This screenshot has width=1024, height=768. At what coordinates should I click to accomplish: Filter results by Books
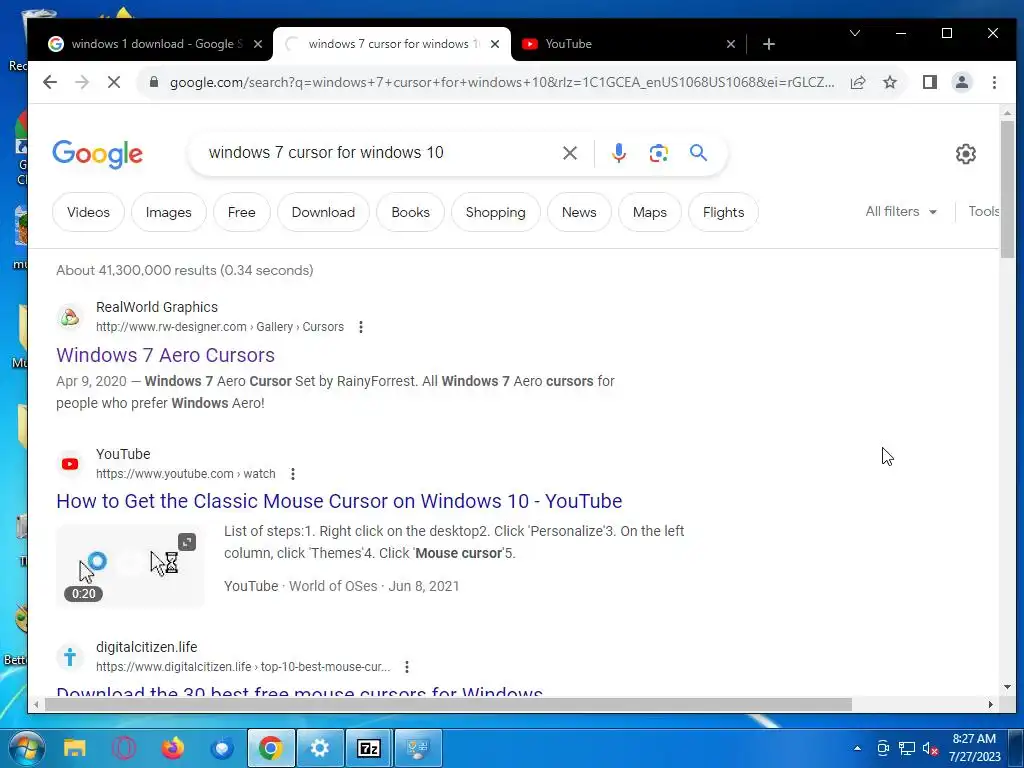(x=410, y=212)
